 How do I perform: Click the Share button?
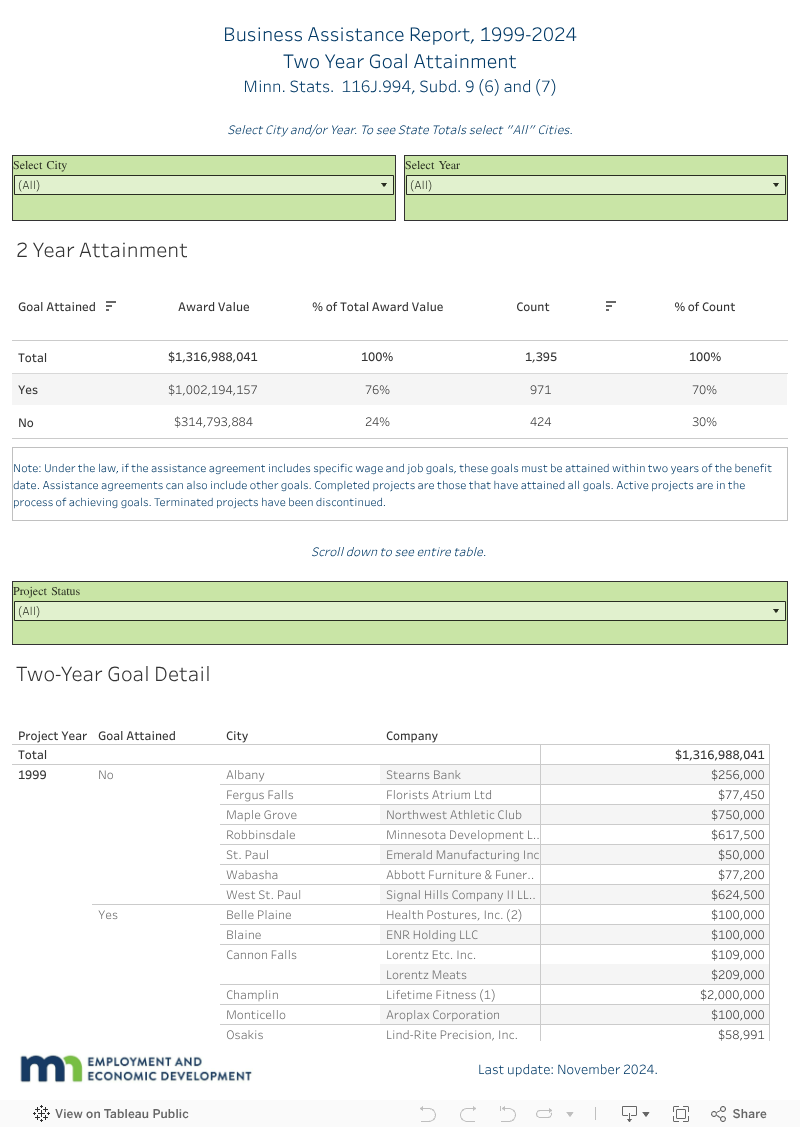[x=739, y=1114]
